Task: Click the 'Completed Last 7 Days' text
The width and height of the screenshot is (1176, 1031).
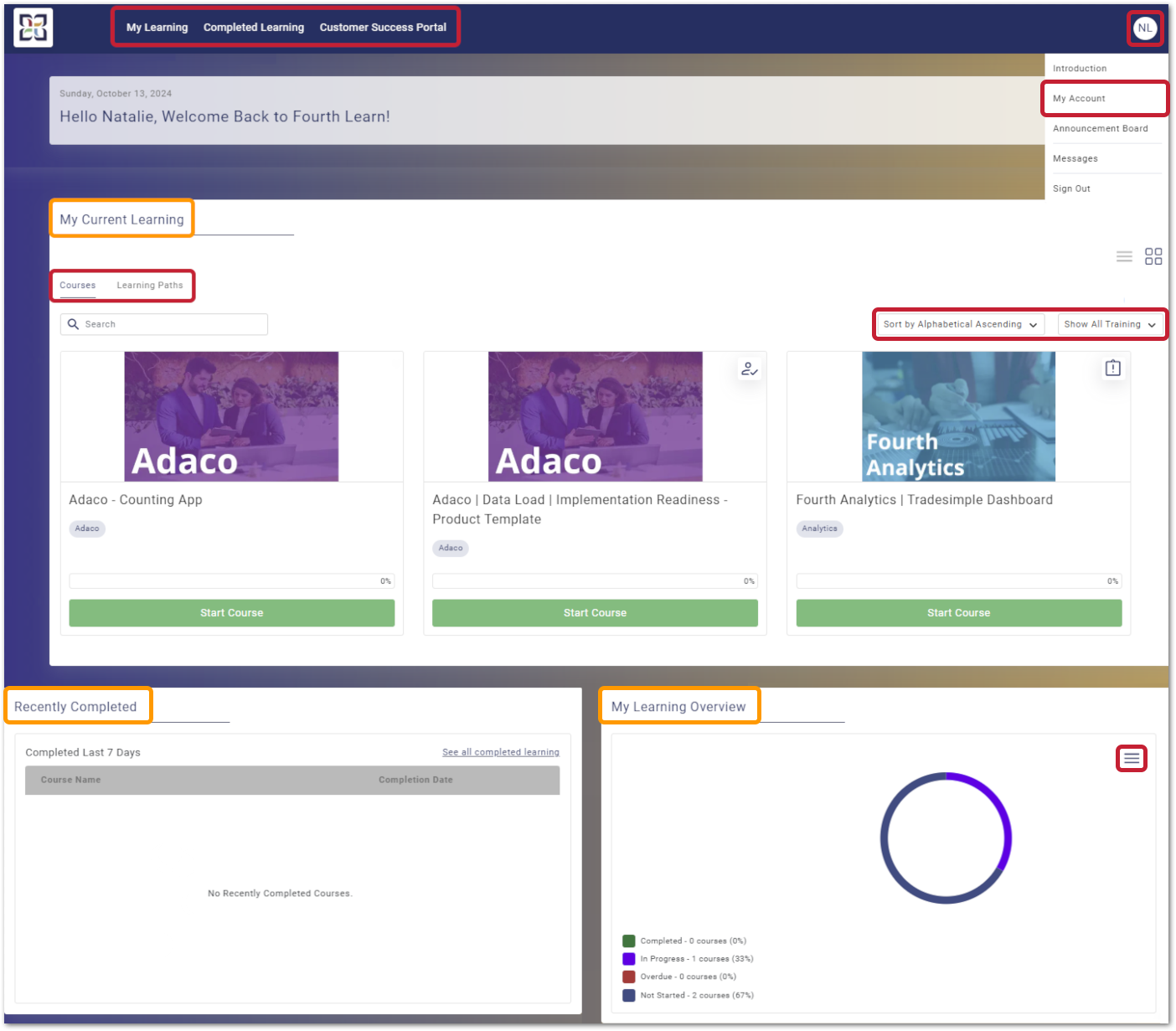Action: click(83, 752)
